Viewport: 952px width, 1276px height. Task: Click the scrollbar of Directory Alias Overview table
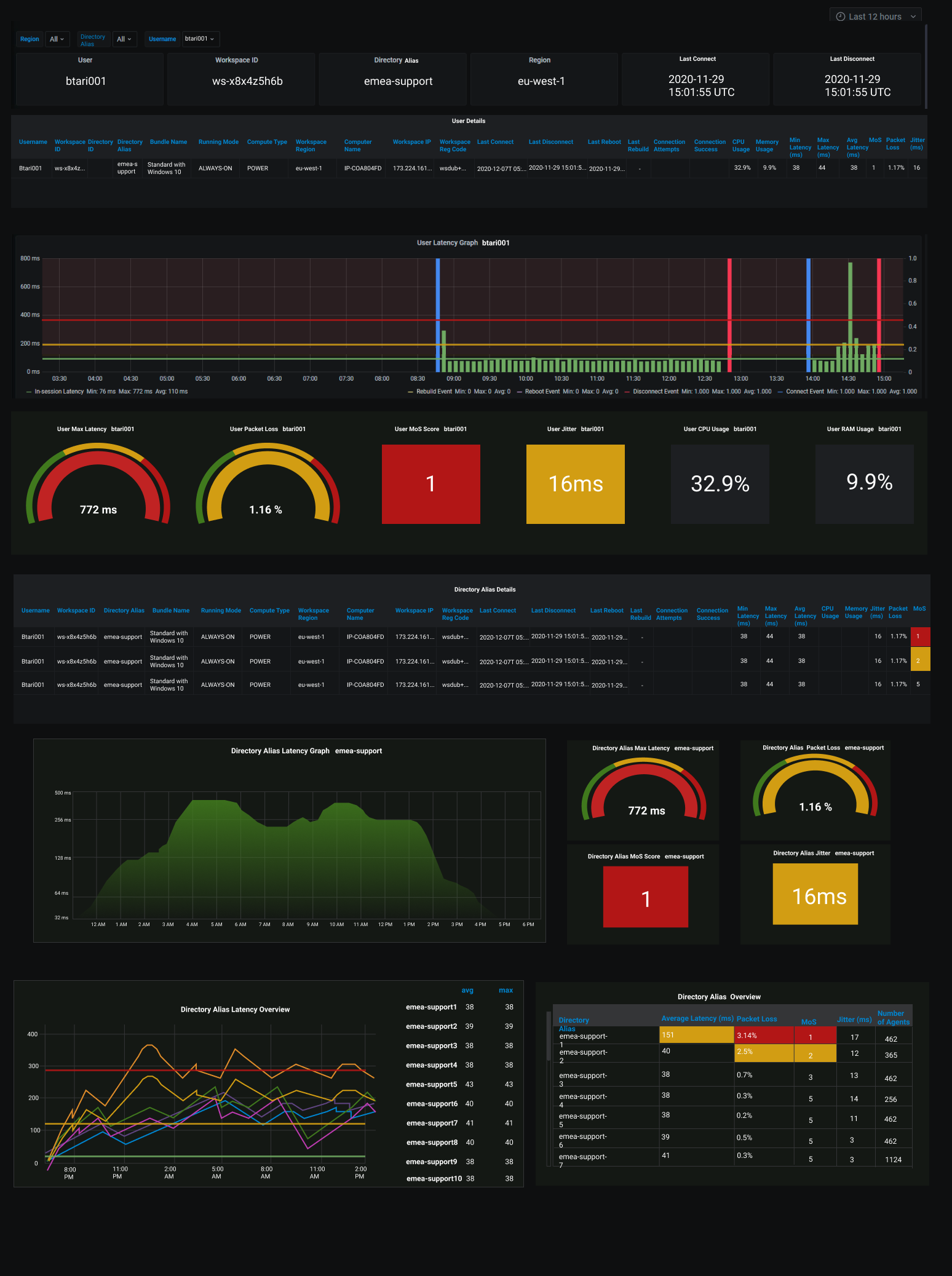click(549, 1036)
